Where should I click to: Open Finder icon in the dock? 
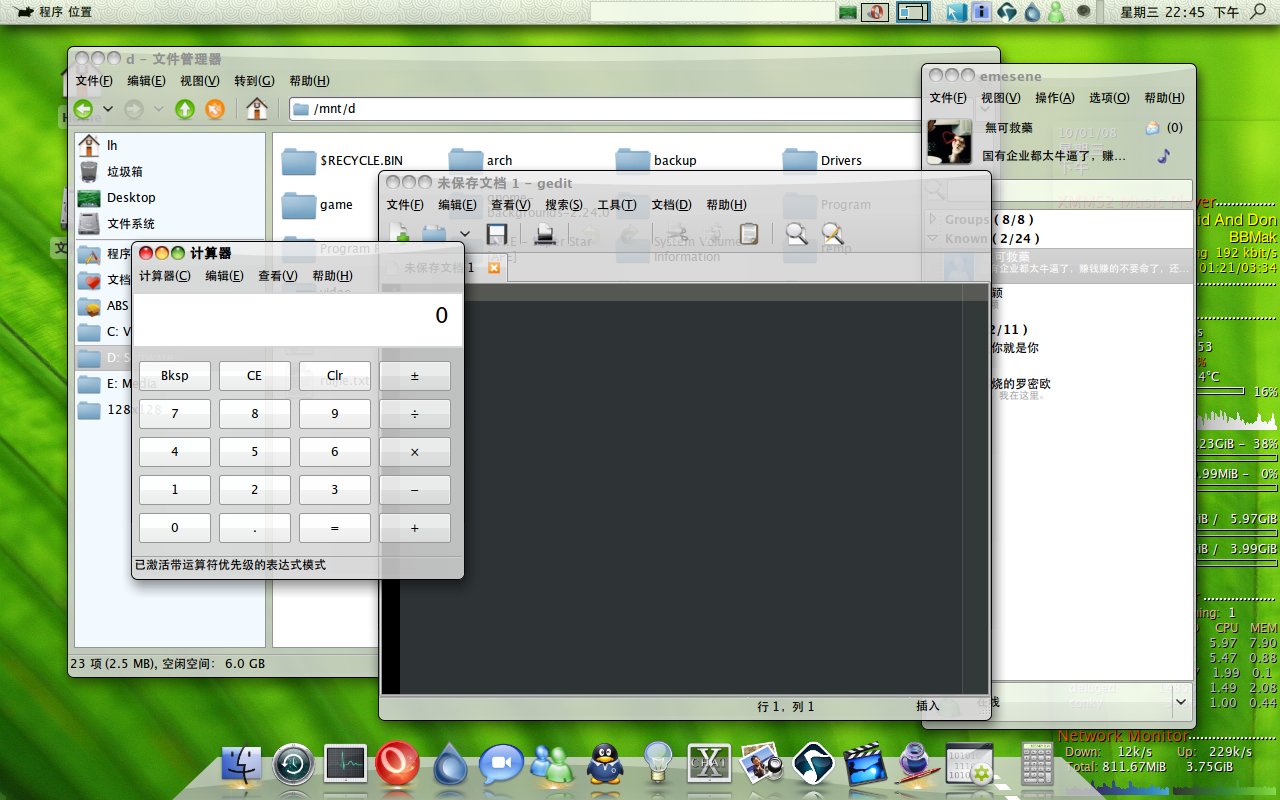[241, 764]
